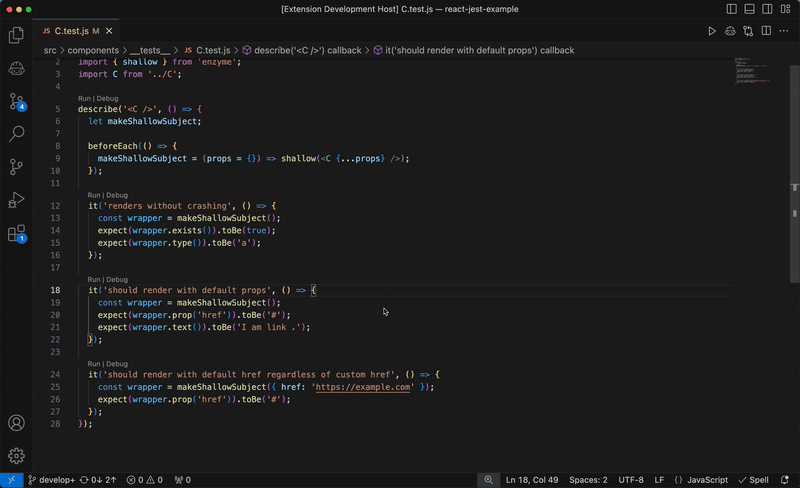
Task: Click Ln 18, Col 49 in status bar
Action: (532, 480)
